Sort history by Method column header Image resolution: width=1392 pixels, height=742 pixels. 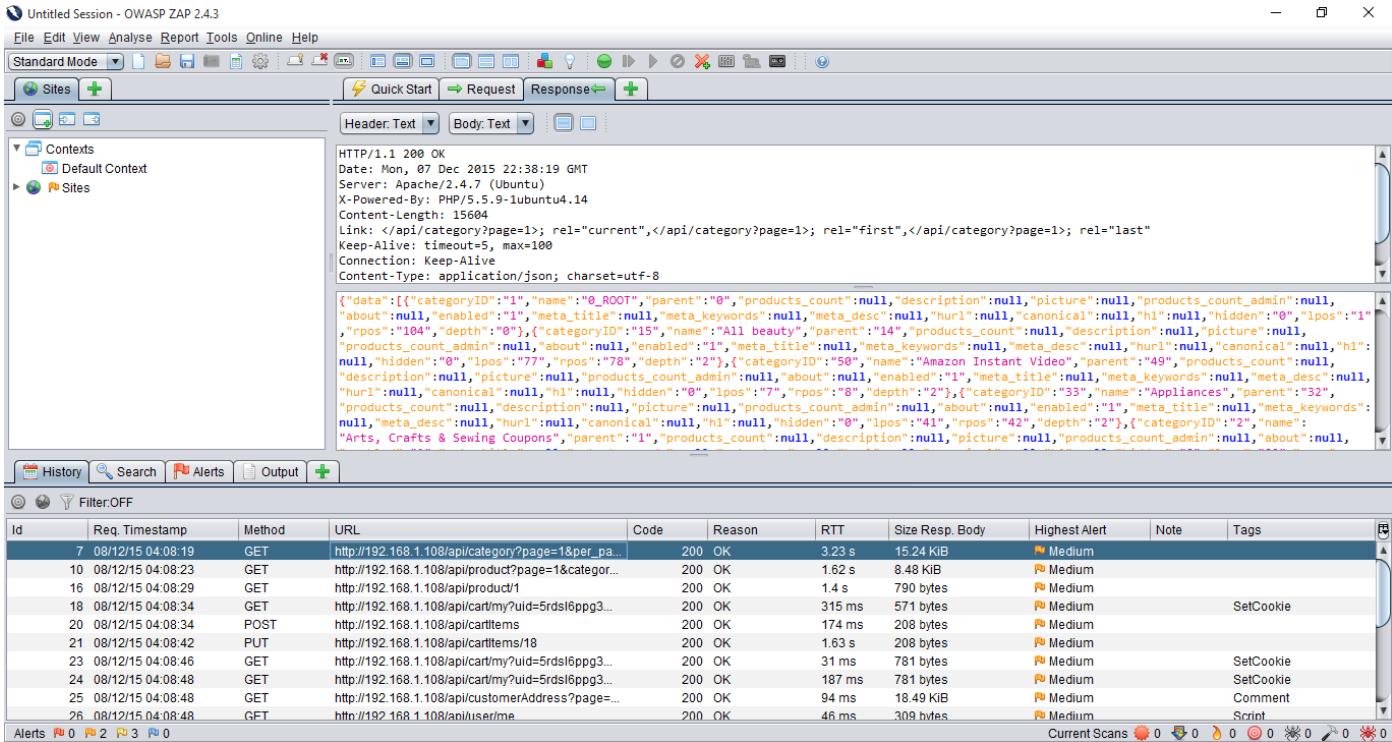(283, 530)
